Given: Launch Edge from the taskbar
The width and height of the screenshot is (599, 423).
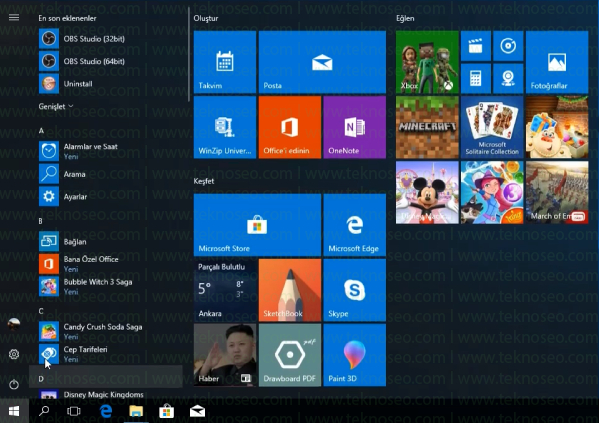Looking at the screenshot, I should (x=106, y=411).
